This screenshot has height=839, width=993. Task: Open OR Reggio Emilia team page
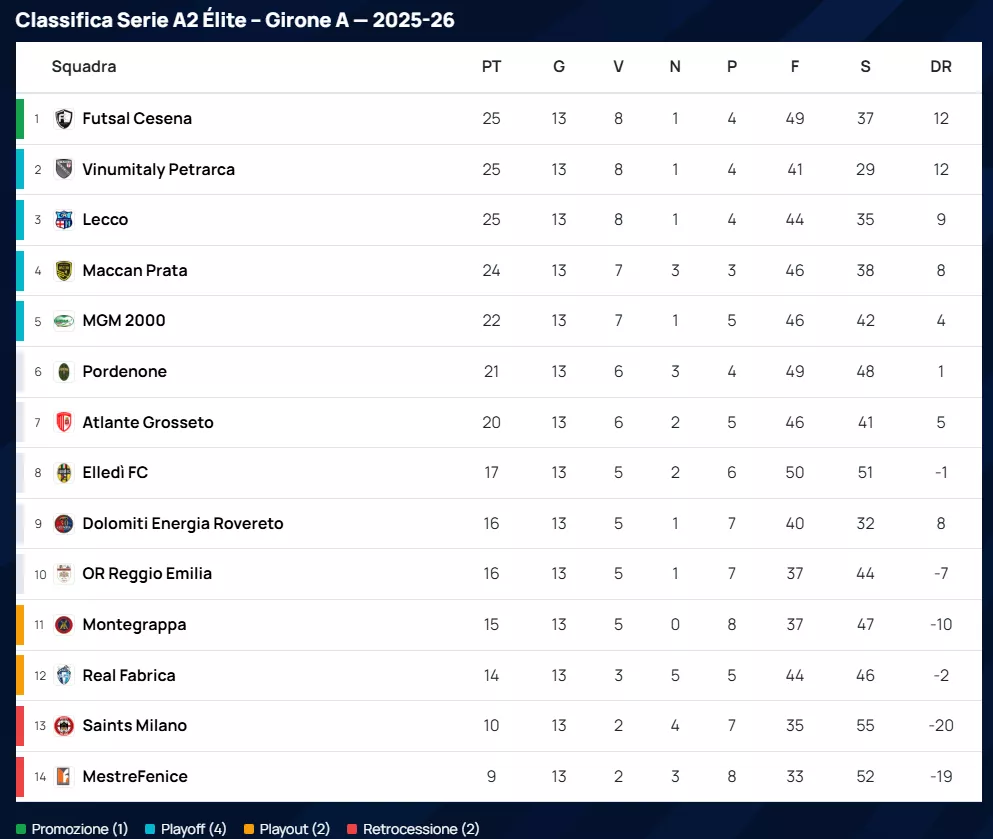(147, 574)
